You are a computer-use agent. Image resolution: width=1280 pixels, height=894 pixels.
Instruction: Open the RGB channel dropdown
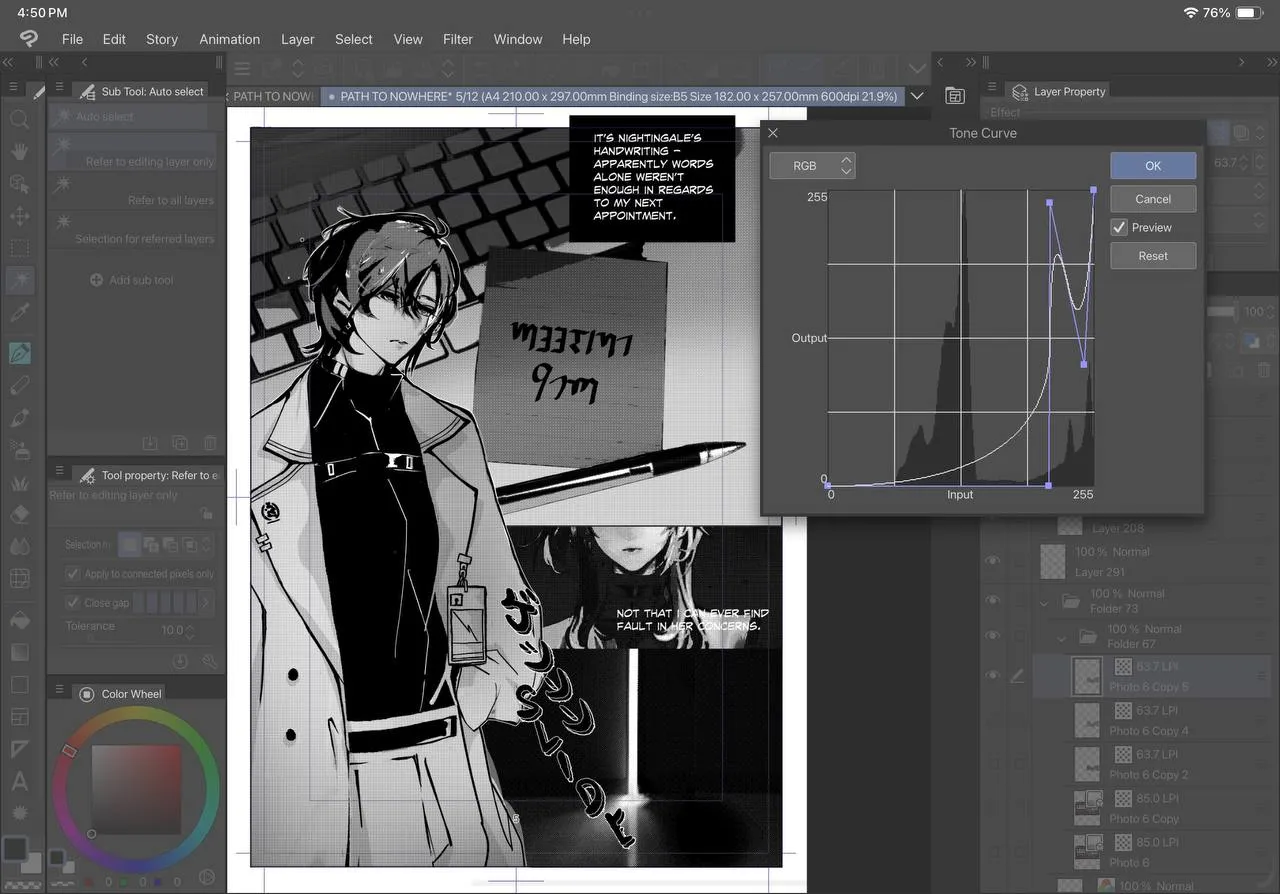click(x=812, y=166)
